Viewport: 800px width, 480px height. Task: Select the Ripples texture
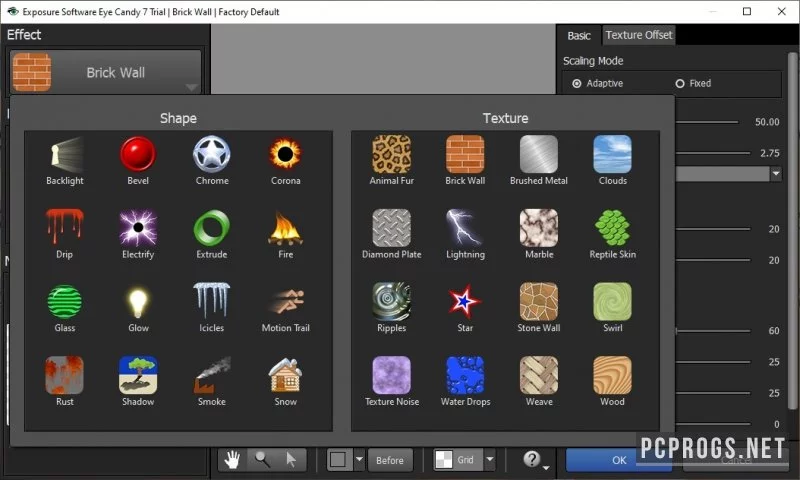point(392,301)
